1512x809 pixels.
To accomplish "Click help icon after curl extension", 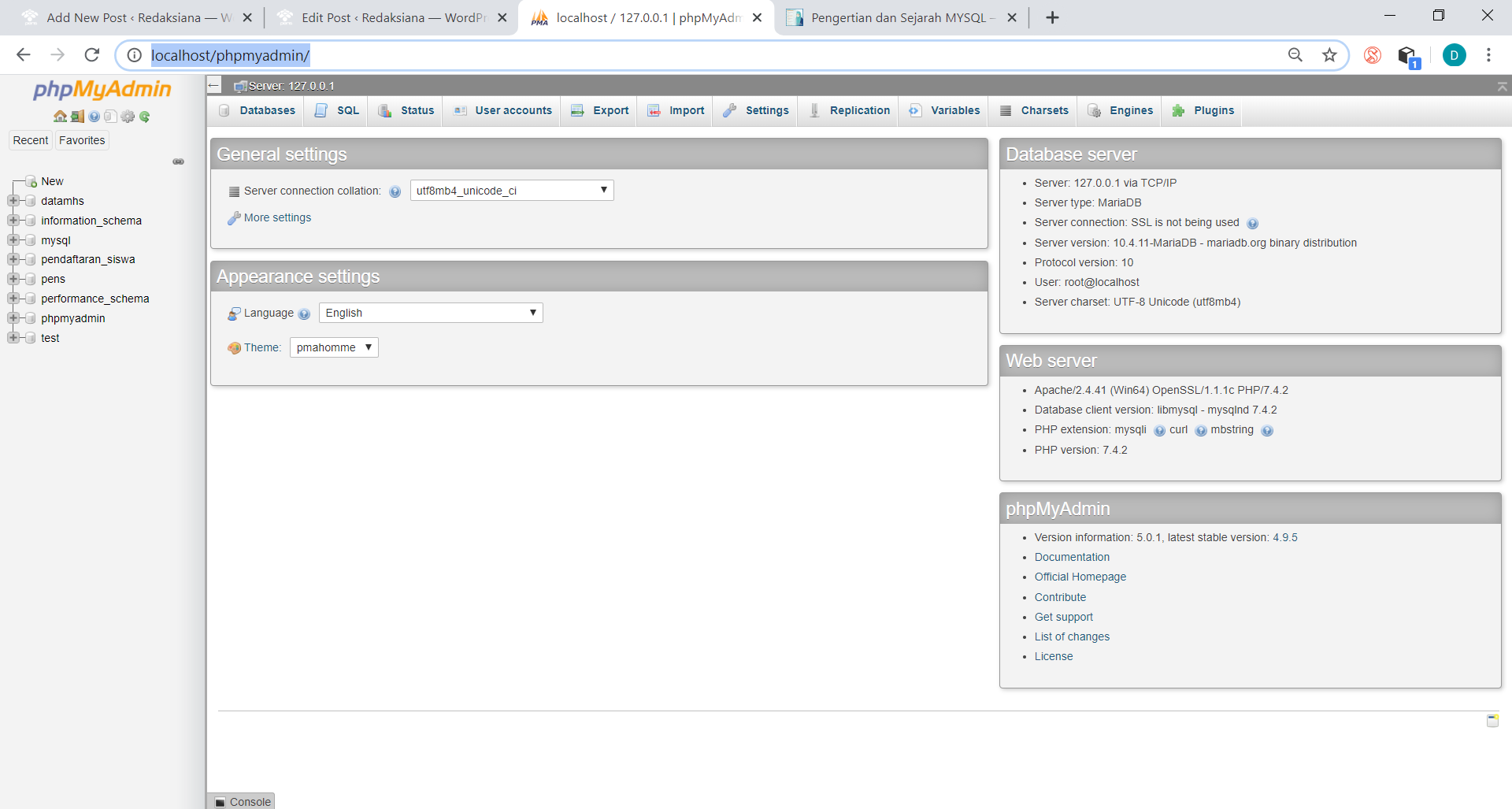I will (x=1201, y=430).
